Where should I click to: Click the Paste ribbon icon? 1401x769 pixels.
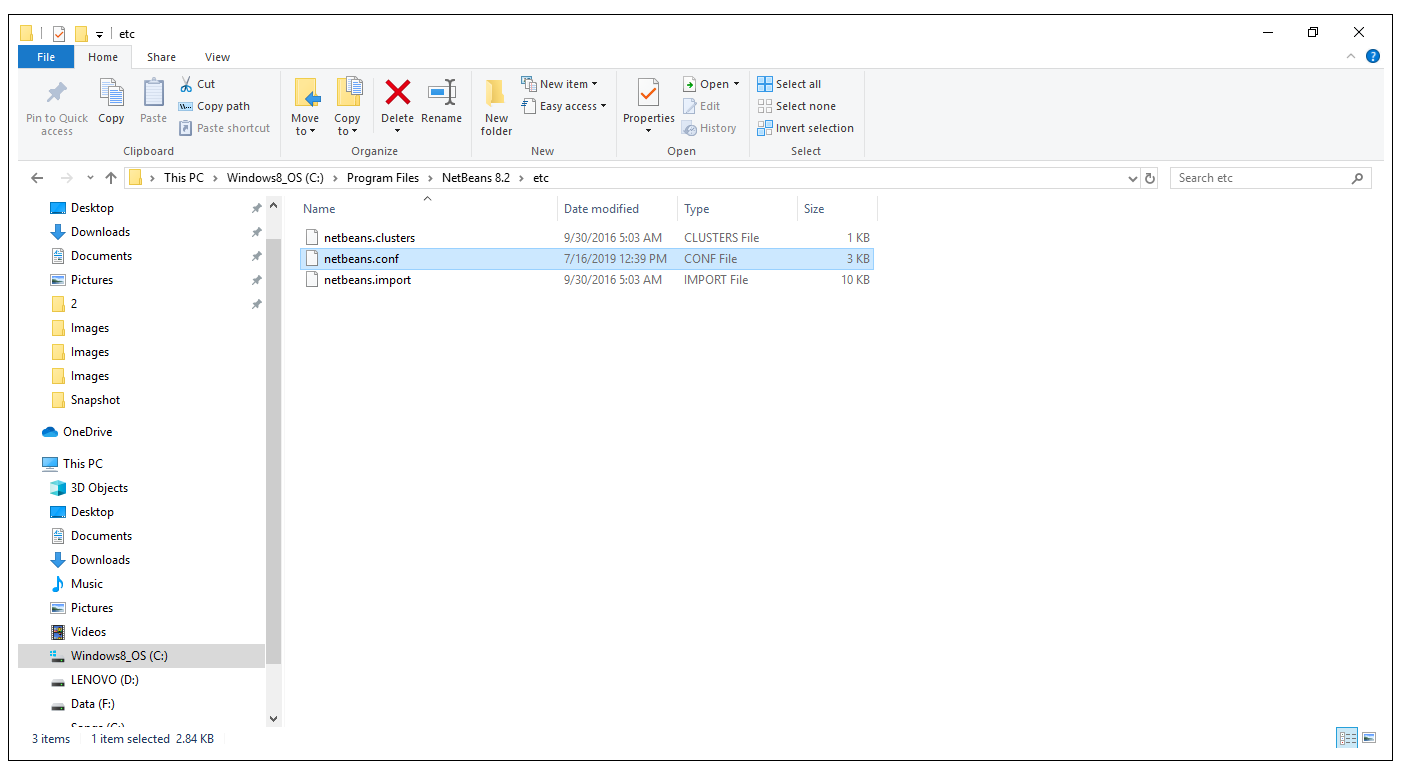point(153,93)
